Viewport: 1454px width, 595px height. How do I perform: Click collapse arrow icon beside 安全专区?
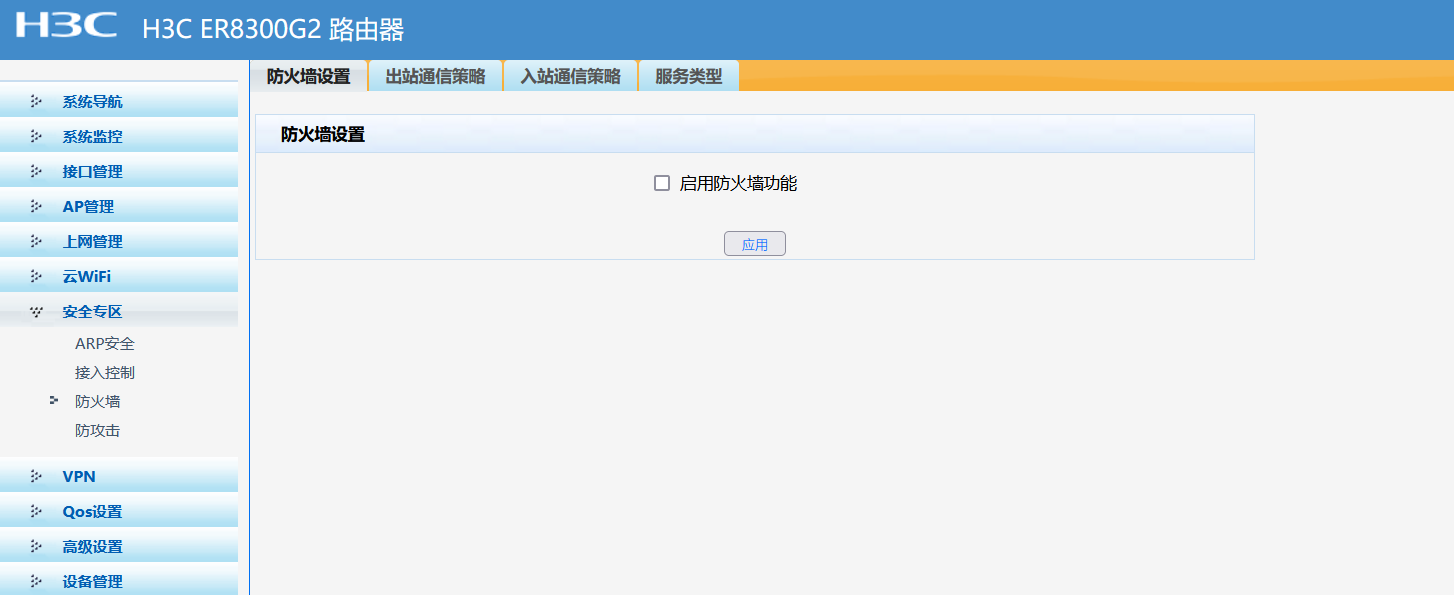click(37, 312)
